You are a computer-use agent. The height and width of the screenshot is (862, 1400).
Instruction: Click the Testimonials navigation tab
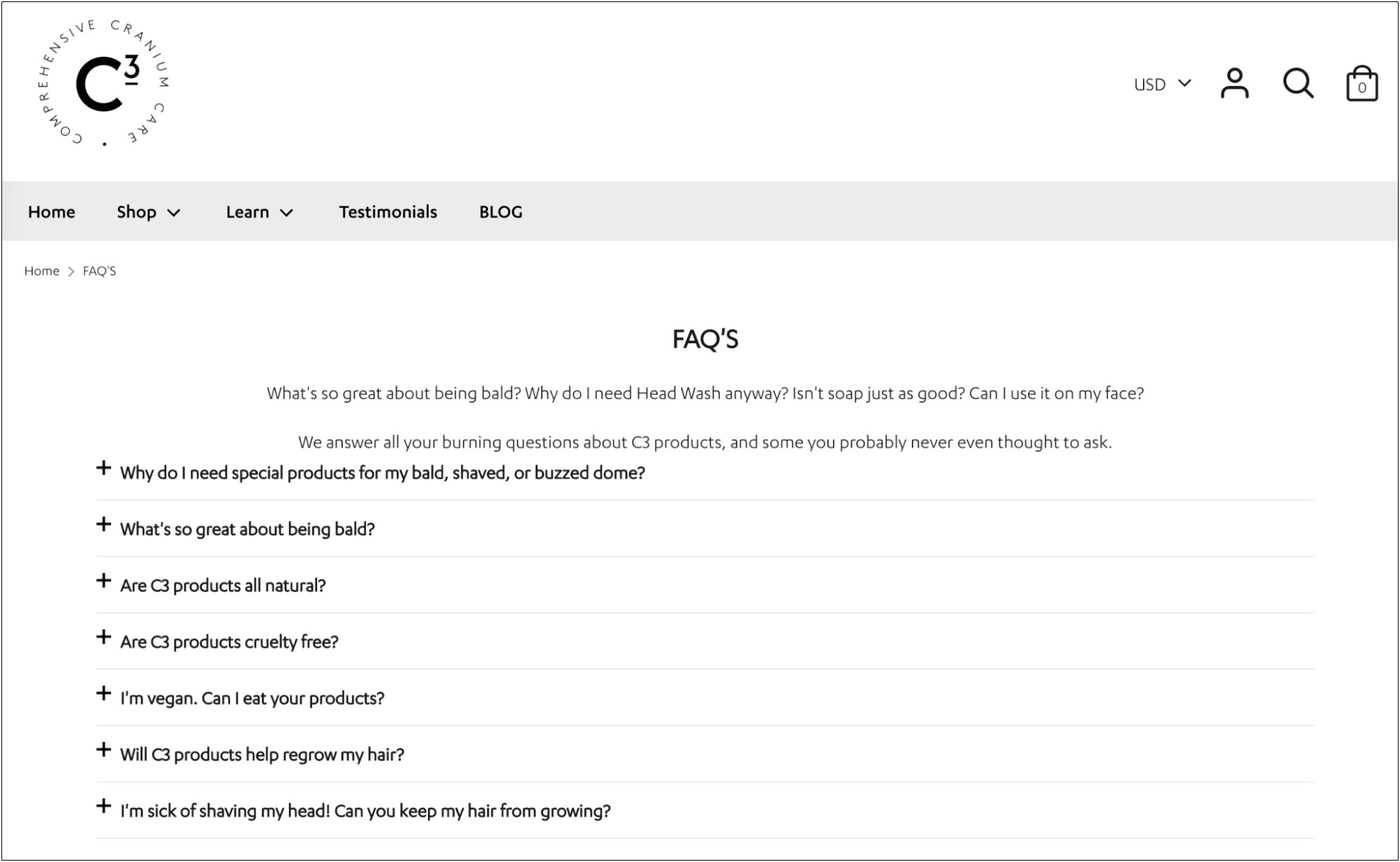pyautogui.click(x=388, y=211)
